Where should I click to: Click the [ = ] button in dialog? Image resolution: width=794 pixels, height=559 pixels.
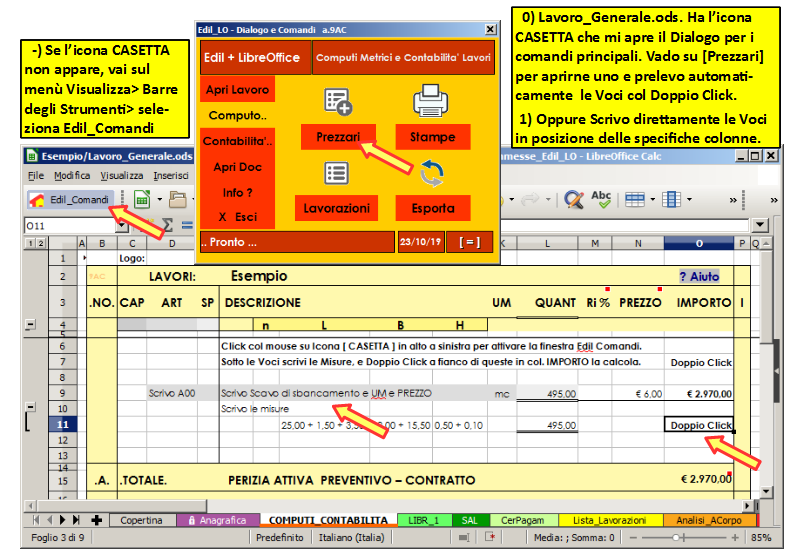[469, 242]
